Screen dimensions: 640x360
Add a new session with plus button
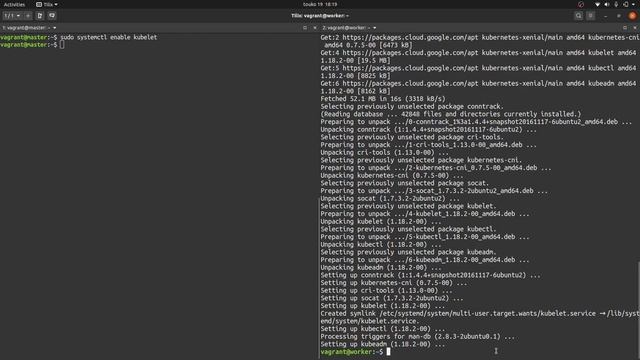28,16
